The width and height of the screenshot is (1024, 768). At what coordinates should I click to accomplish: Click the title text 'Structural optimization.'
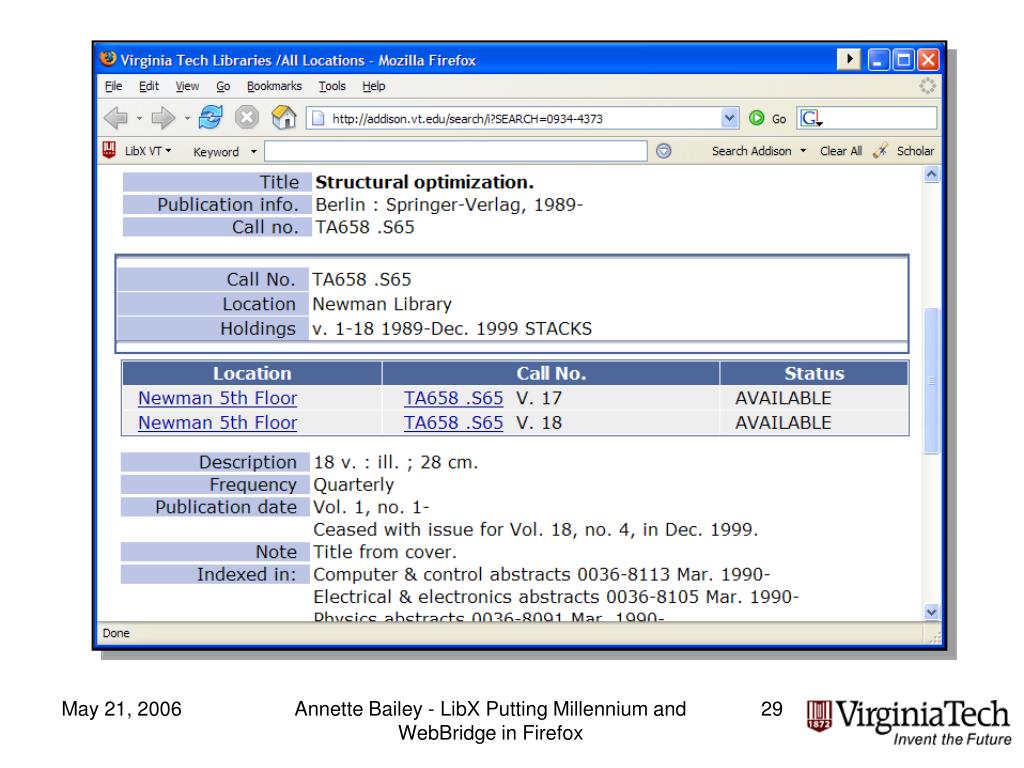(424, 182)
